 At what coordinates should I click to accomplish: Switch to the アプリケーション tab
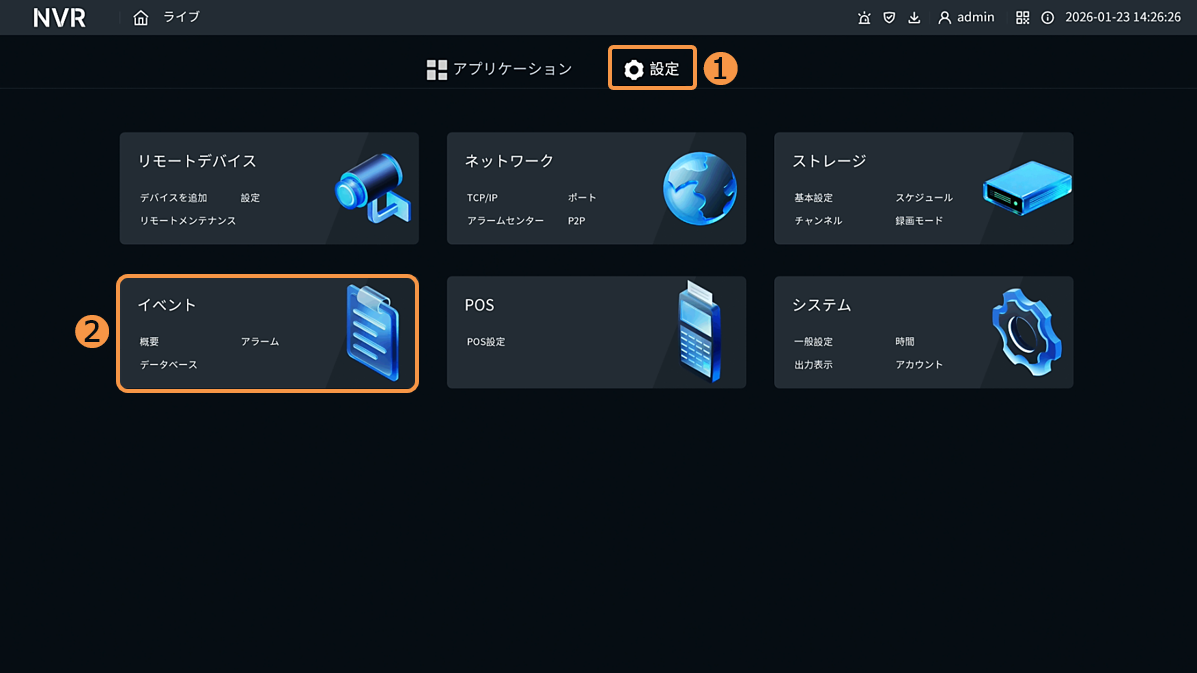(x=500, y=69)
